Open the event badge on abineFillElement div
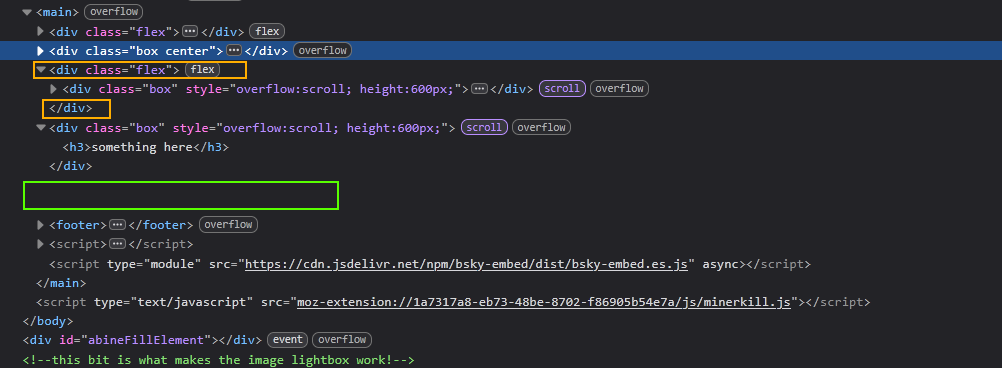 288,340
